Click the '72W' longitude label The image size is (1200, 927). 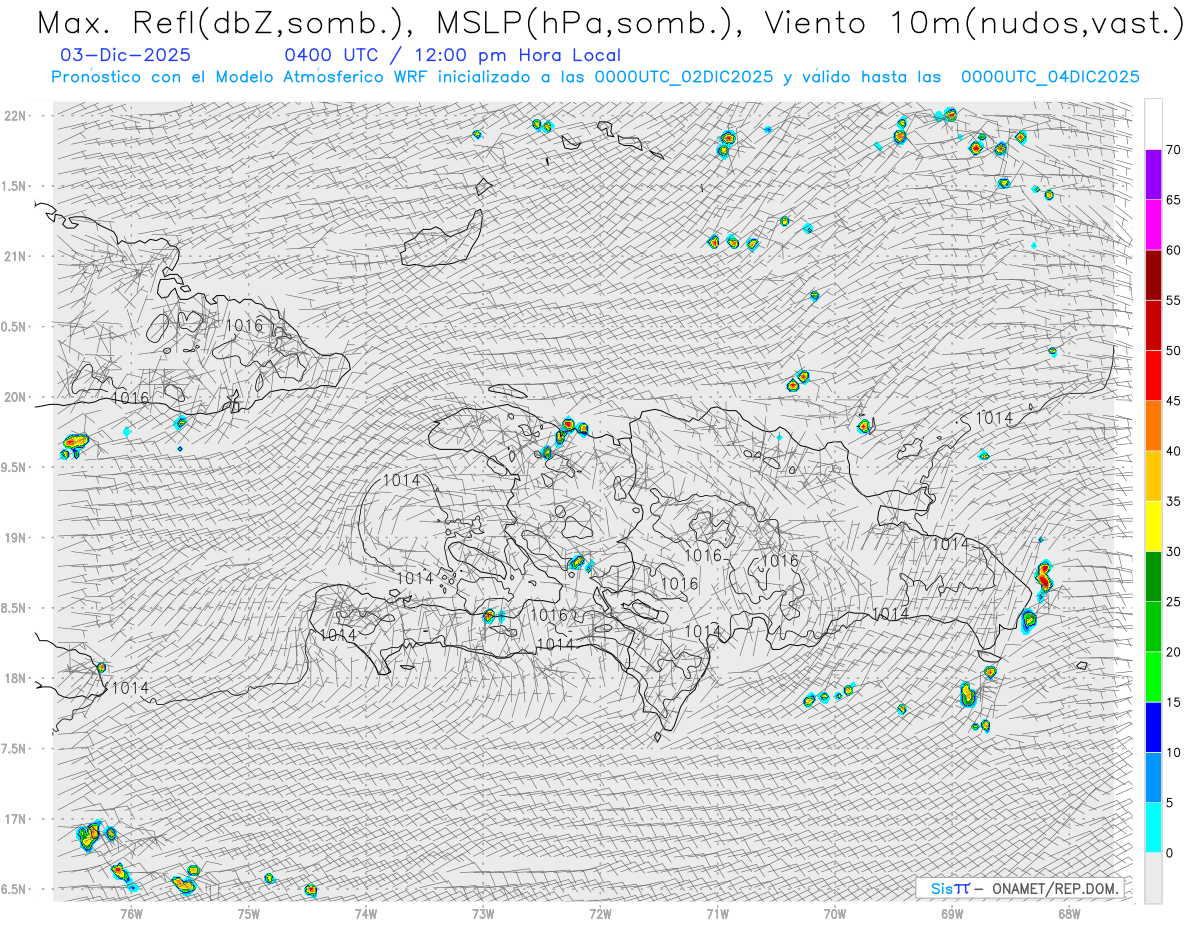coord(600,913)
